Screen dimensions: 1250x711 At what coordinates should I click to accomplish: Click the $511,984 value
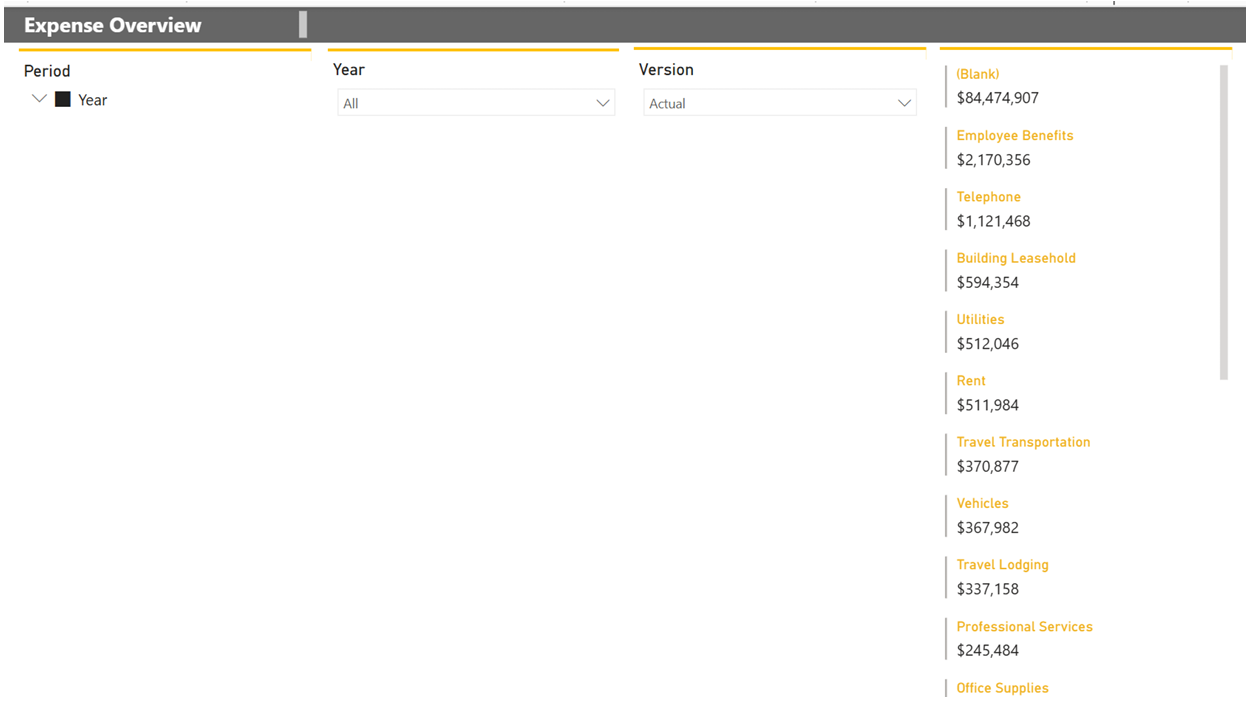point(988,405)
